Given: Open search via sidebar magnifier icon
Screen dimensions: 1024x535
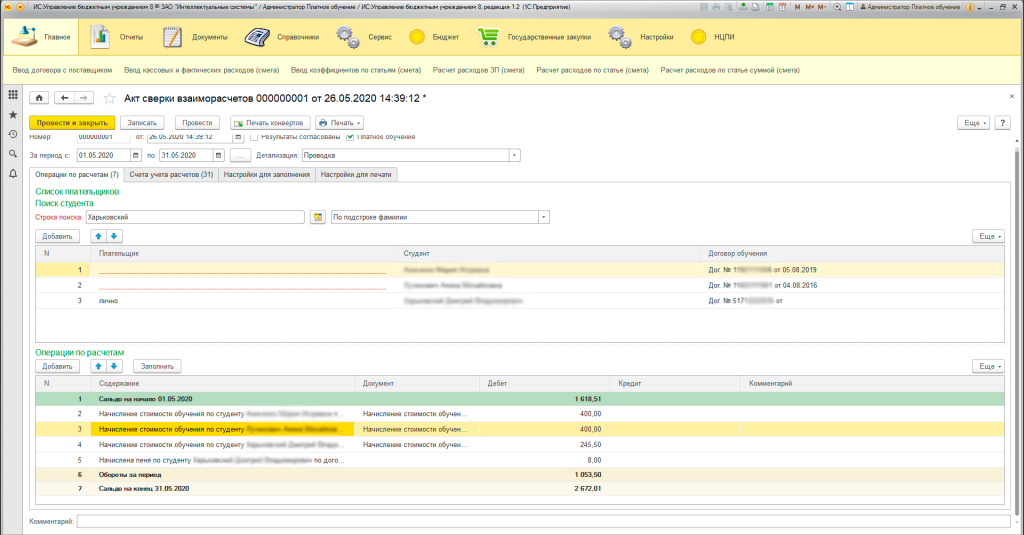Looking at the screenshot, I should pos(13,154).
